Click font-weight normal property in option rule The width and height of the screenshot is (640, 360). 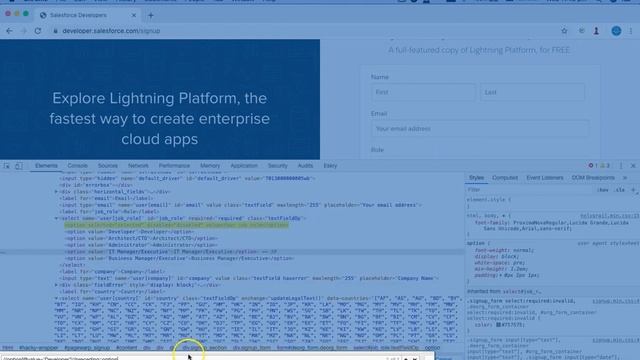pyautogui.click(x=504, y=250)
